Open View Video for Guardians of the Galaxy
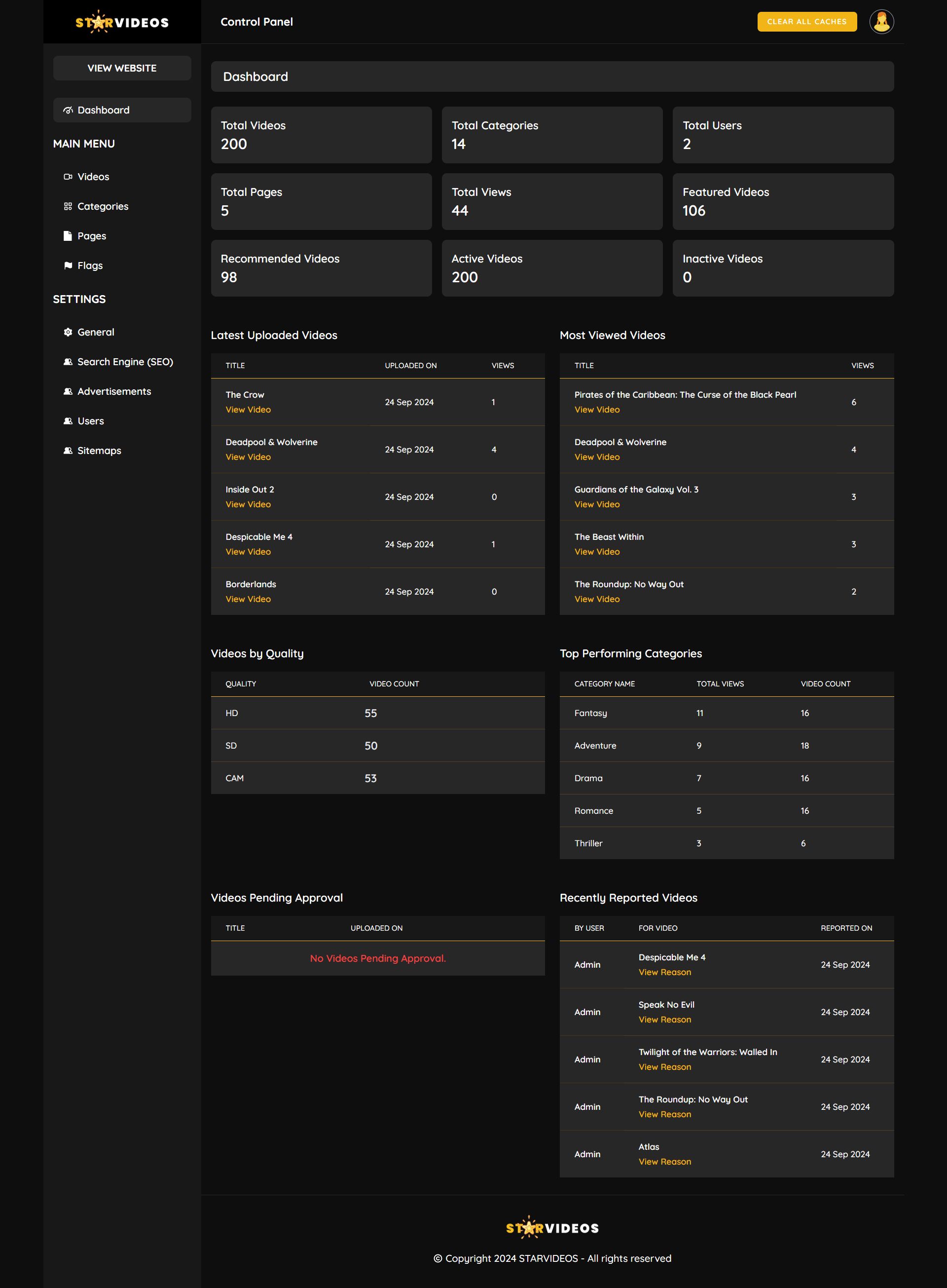 597,504
